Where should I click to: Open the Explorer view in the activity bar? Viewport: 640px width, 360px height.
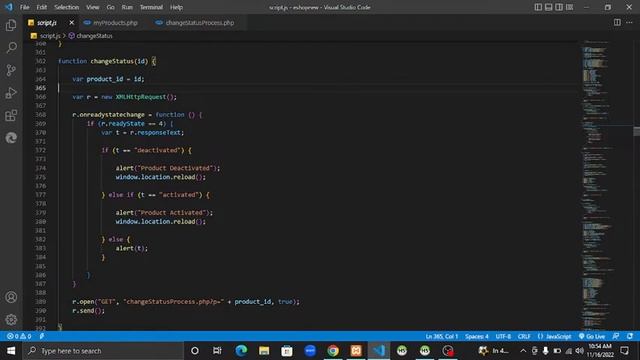pos(11,25)
